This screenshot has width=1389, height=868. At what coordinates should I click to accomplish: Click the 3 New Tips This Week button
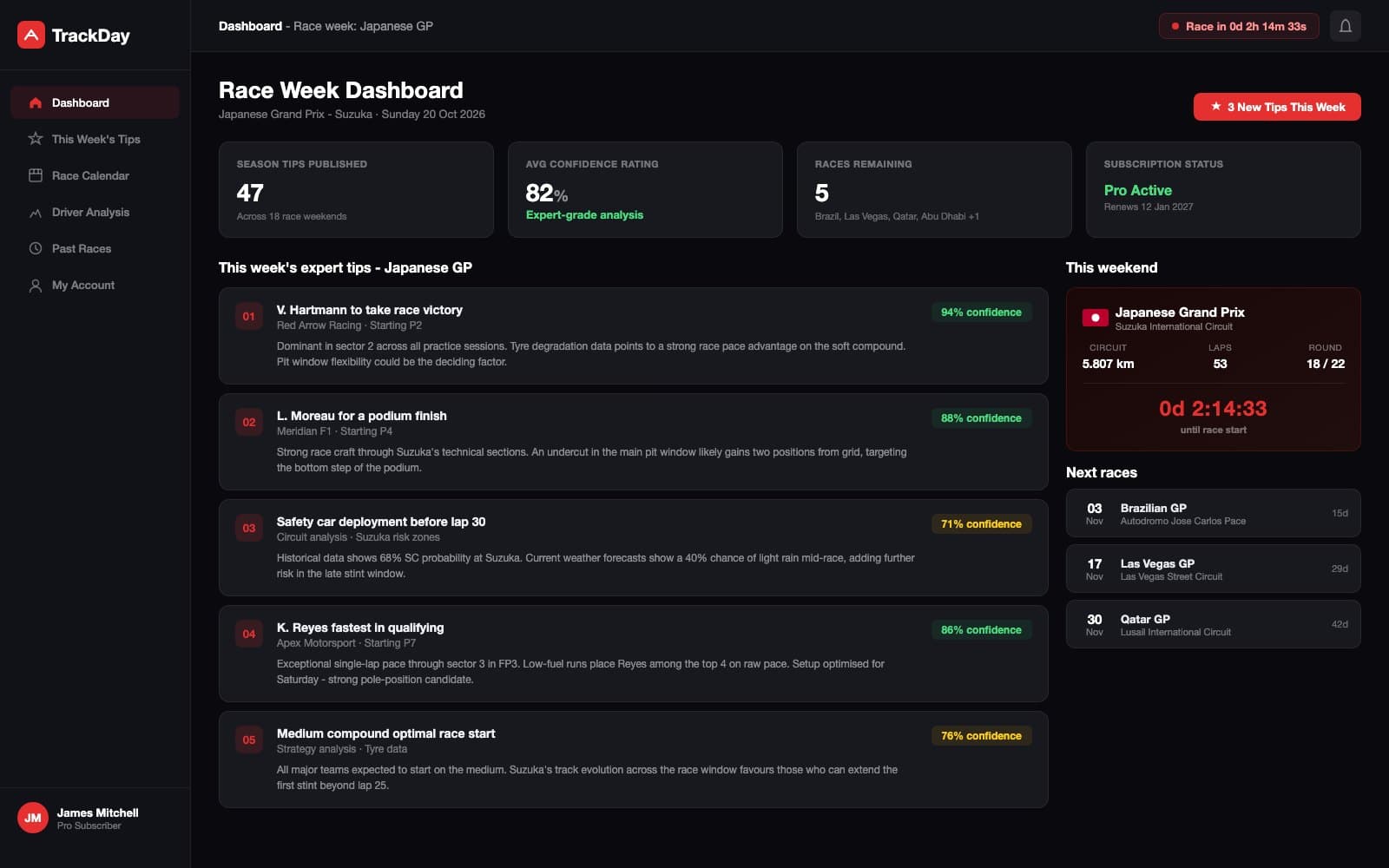(x=1277, y=107)
